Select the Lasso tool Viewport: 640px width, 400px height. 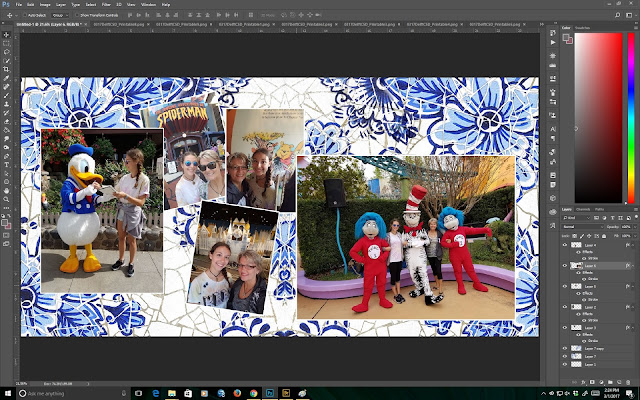coord(6,52)
